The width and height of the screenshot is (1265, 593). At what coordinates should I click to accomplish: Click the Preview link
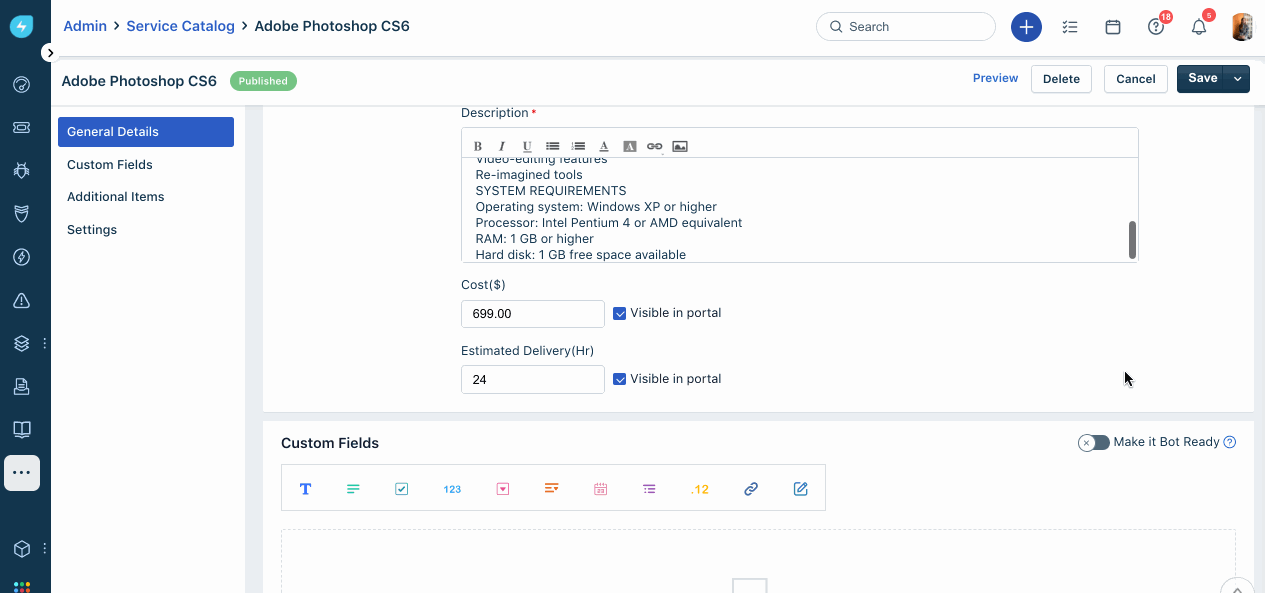click(x=995, y=78)
